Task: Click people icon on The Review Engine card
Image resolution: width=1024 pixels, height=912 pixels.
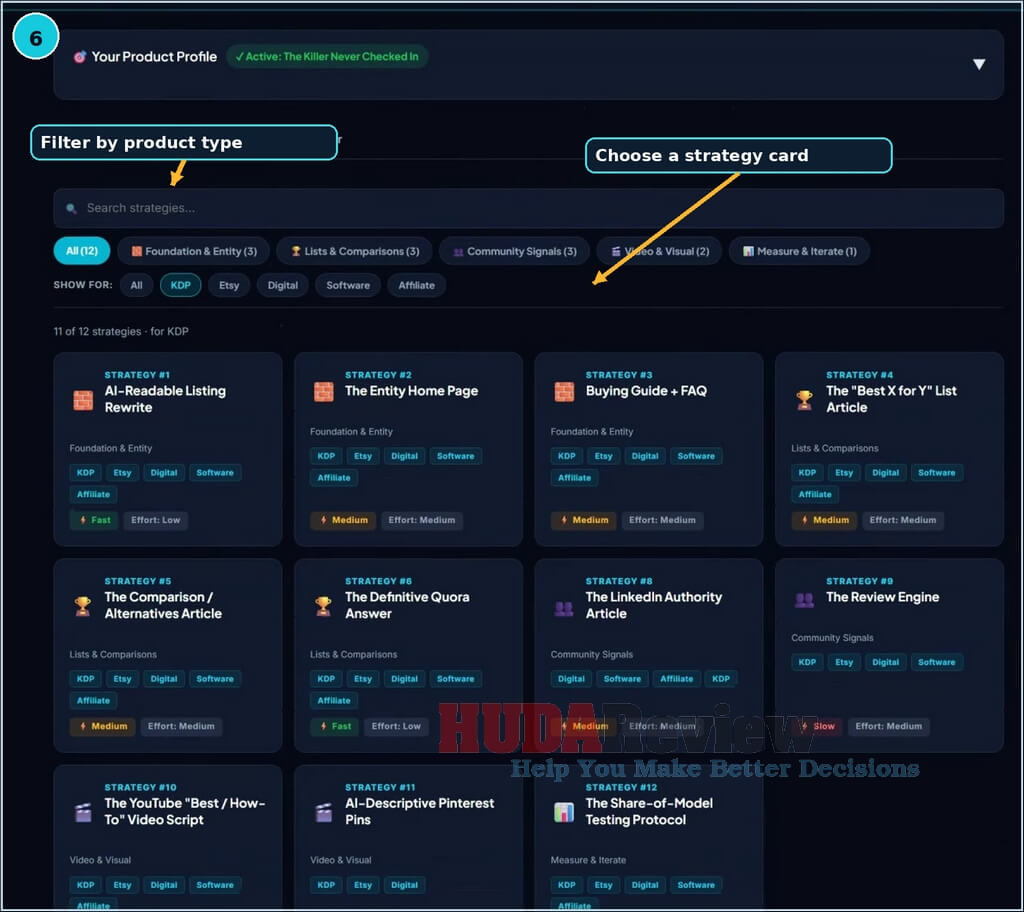Action: click(805, 599)
